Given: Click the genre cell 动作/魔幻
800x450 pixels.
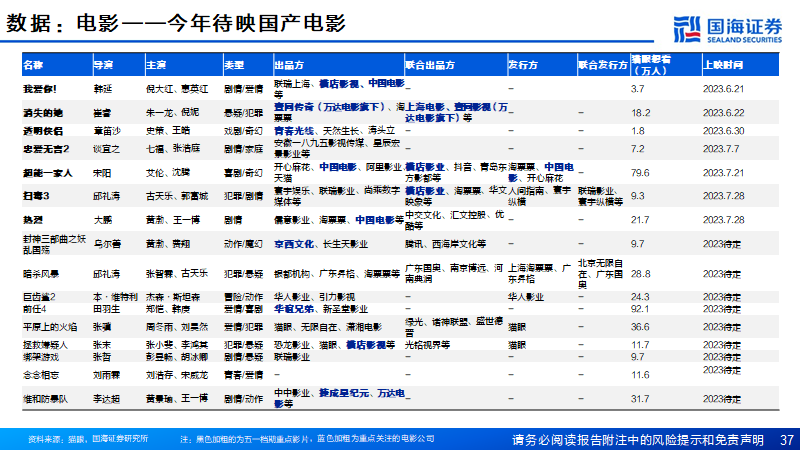Looking at the screenshot, I should pyautogui.click(x=243, y=244).
